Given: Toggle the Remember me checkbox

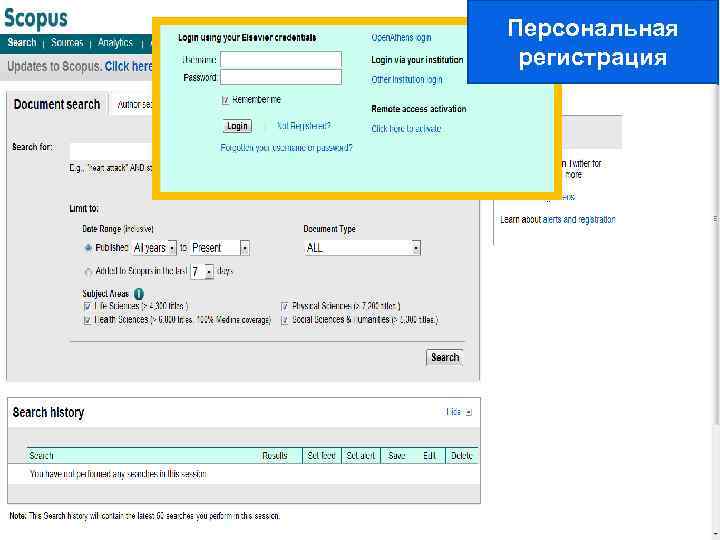Looking at the screenshot, I should 225,100.
